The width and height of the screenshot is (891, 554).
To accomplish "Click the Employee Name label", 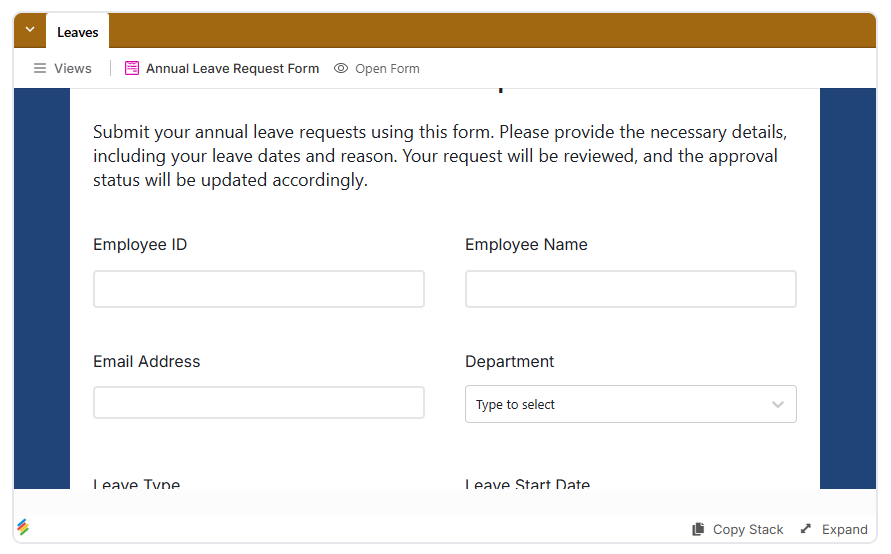I will tap(526, 244).
